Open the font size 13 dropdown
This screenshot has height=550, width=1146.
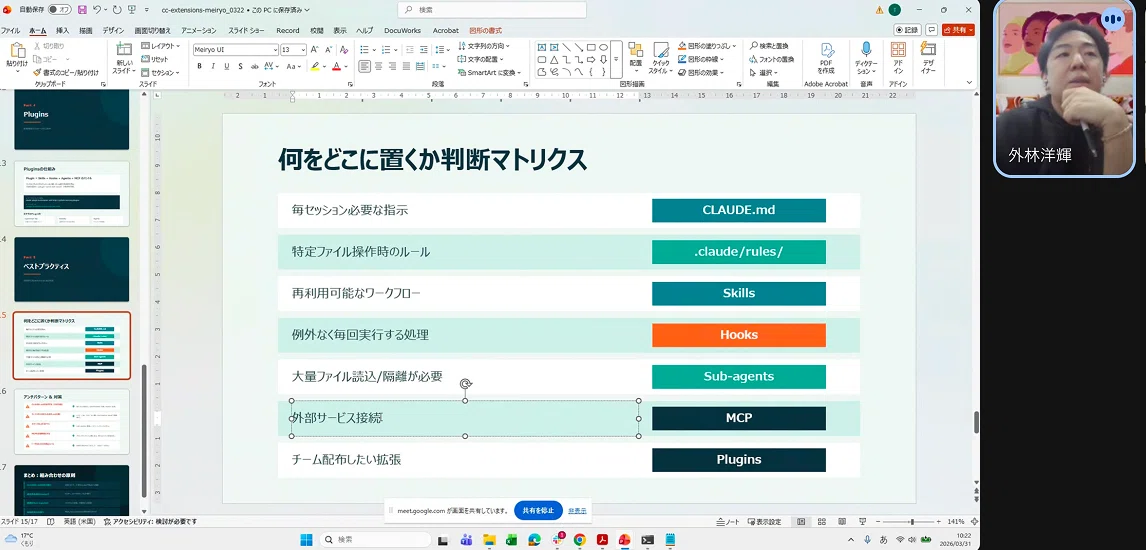303,50
